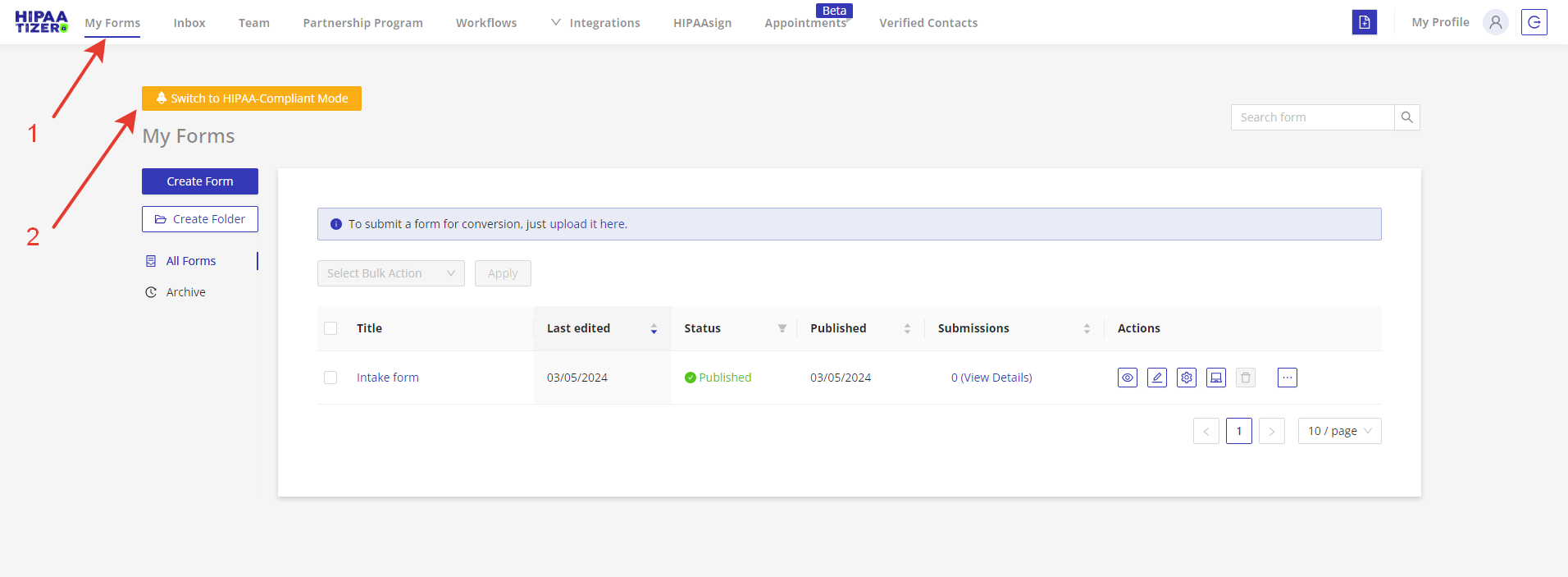Open the three-dot more actions menu
Viewport: 1568px width, 577px height.
[1288, 378]
